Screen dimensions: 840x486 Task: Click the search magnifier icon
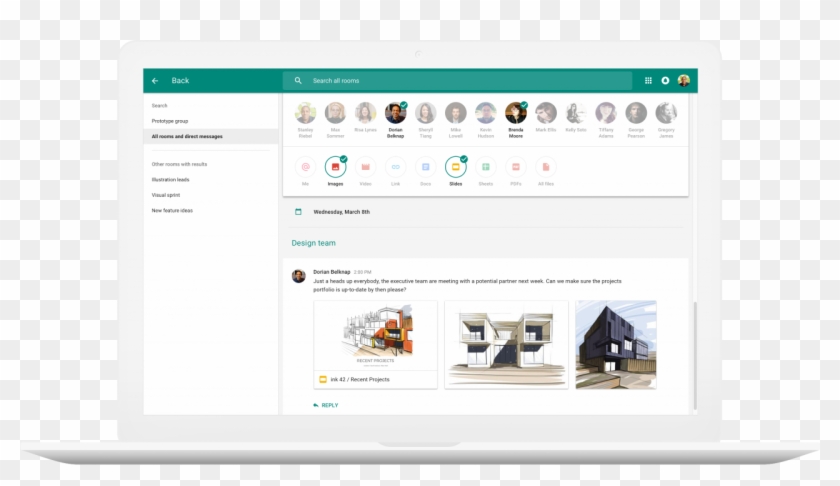point(298,81)
